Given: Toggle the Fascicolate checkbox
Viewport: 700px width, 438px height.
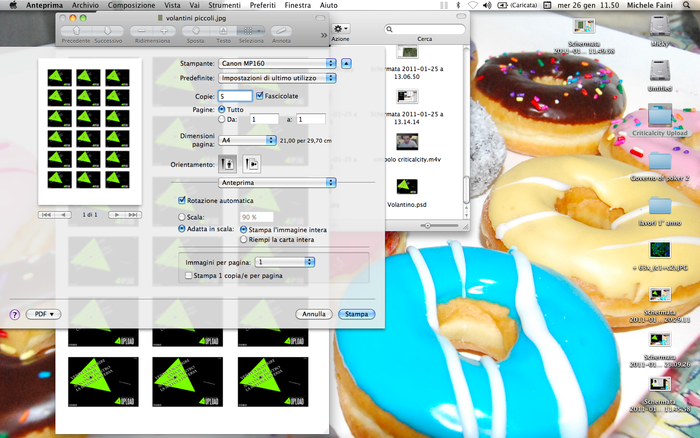Looking at the screenshot, I should point(259,96).
